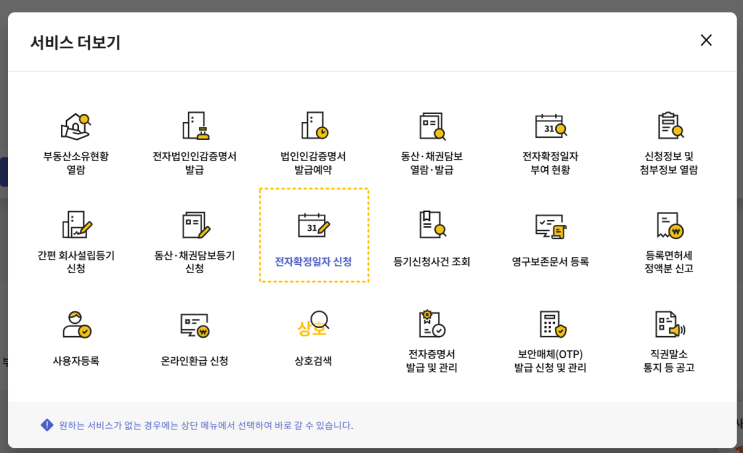The width and height of the screenshot is (743, 453).
Task: Select the 법인인감증명서 발급예약 icon
Action: [314, 126]
